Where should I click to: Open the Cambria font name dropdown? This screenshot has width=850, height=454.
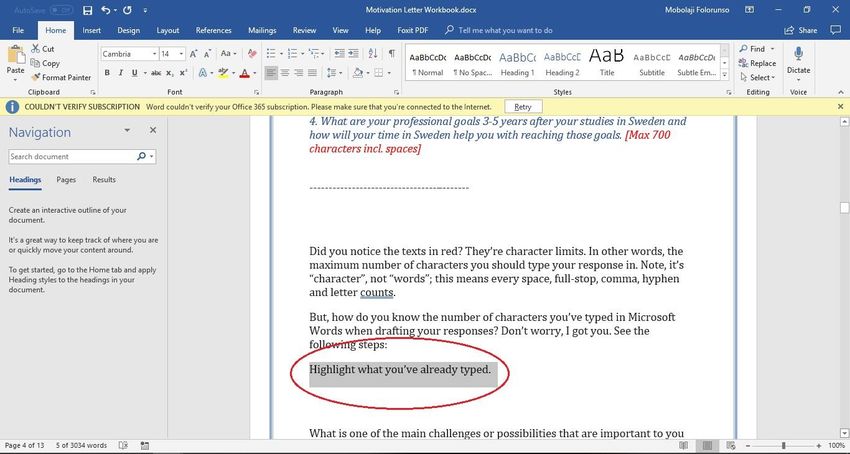pos(152,54)
